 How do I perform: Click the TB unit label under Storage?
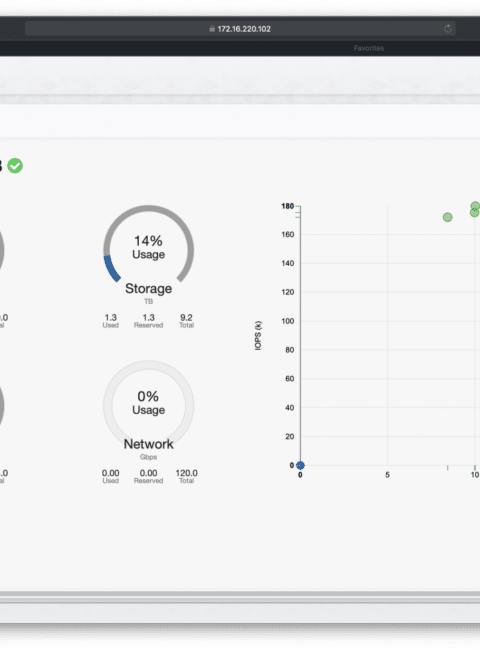(x=148, y=301)
